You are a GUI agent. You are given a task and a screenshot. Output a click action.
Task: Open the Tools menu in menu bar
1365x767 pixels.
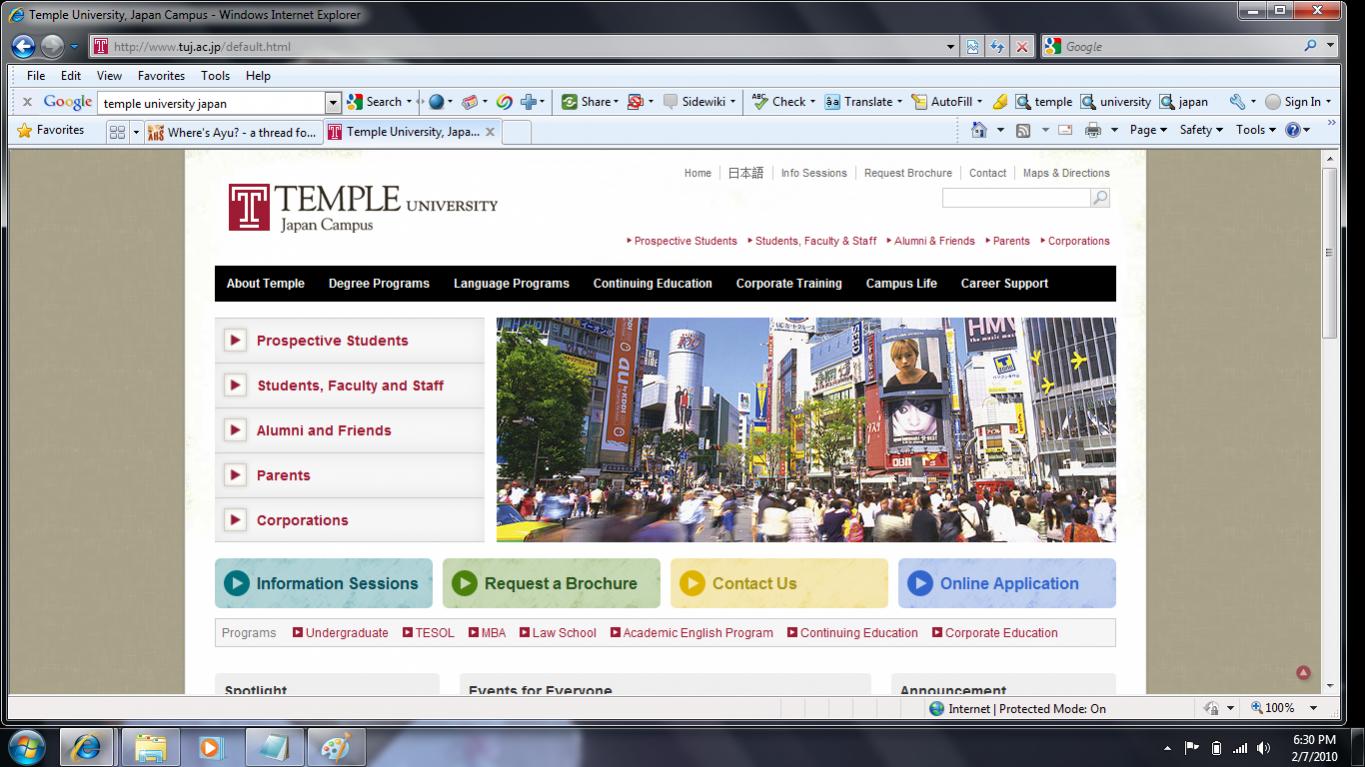[x=215, y=75]
